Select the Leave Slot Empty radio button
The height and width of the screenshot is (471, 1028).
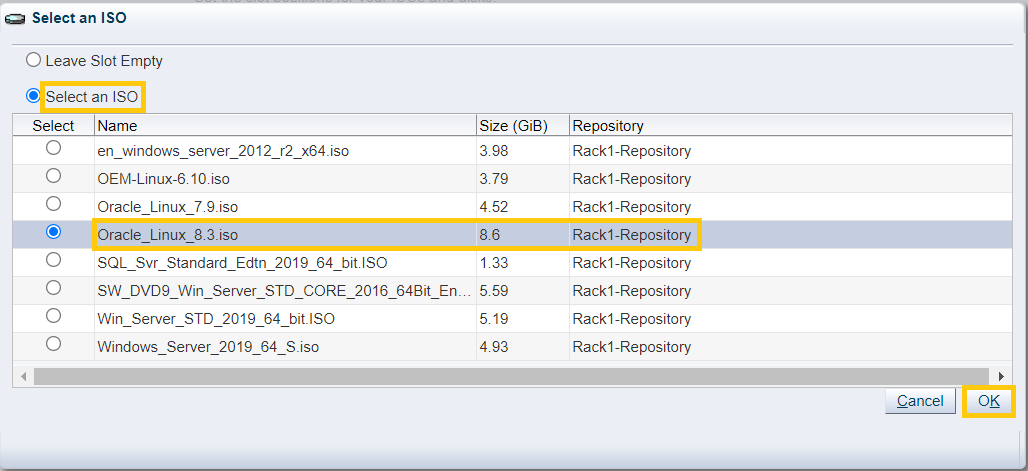click(x=33, y=60)
